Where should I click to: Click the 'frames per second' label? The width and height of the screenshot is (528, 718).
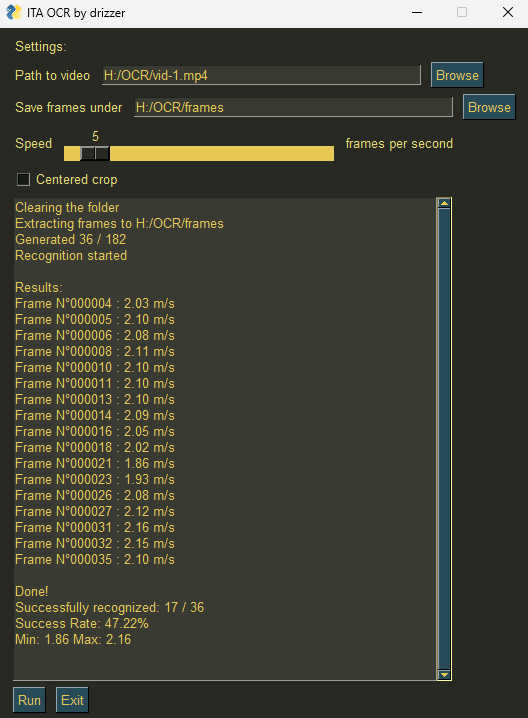pos(399,144)
